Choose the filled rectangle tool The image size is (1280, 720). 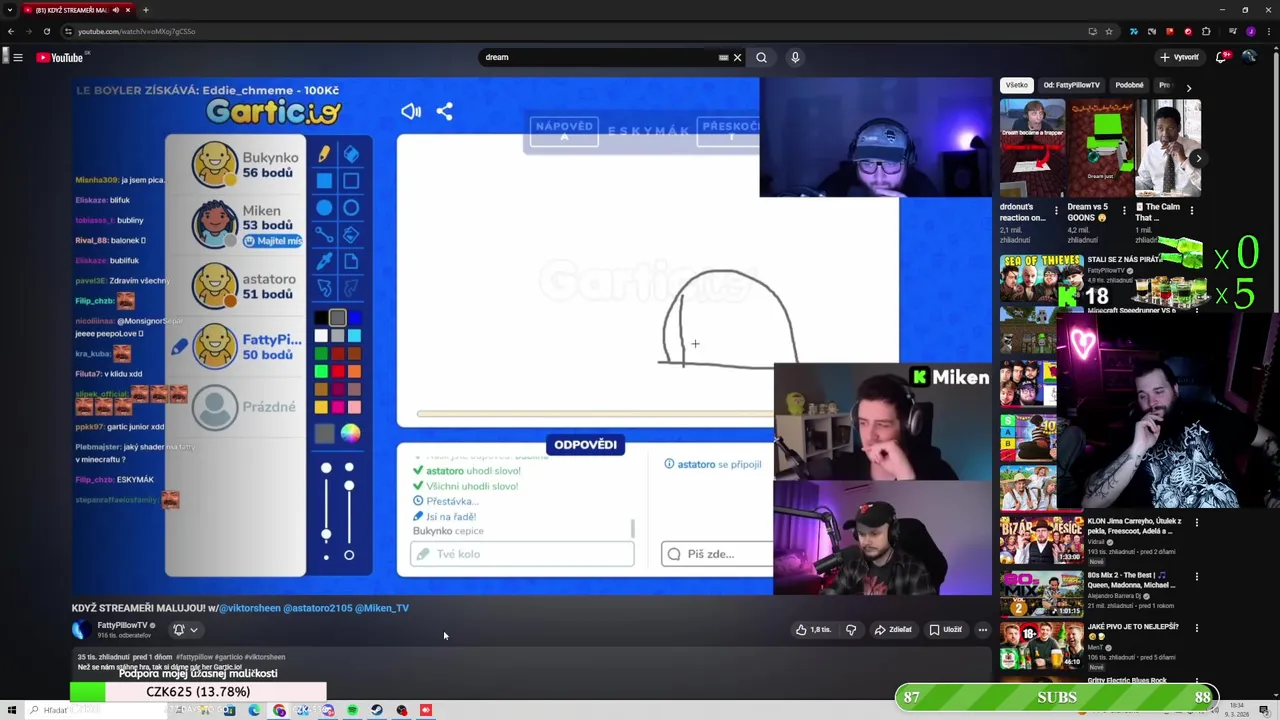(x=324, y=181)
